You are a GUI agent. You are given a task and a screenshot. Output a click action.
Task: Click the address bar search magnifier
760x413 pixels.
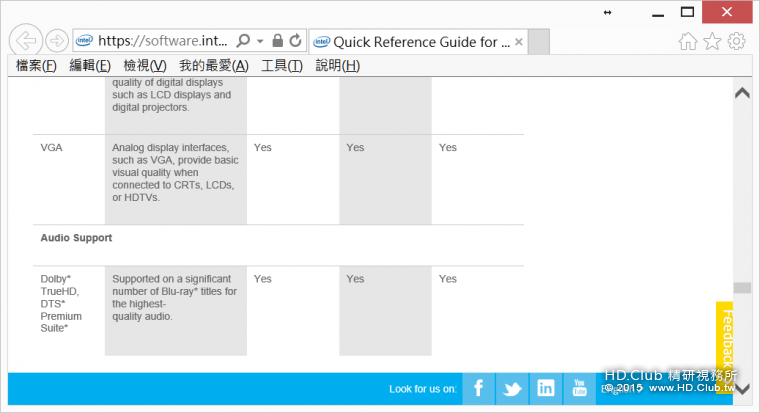click(243, 41)
